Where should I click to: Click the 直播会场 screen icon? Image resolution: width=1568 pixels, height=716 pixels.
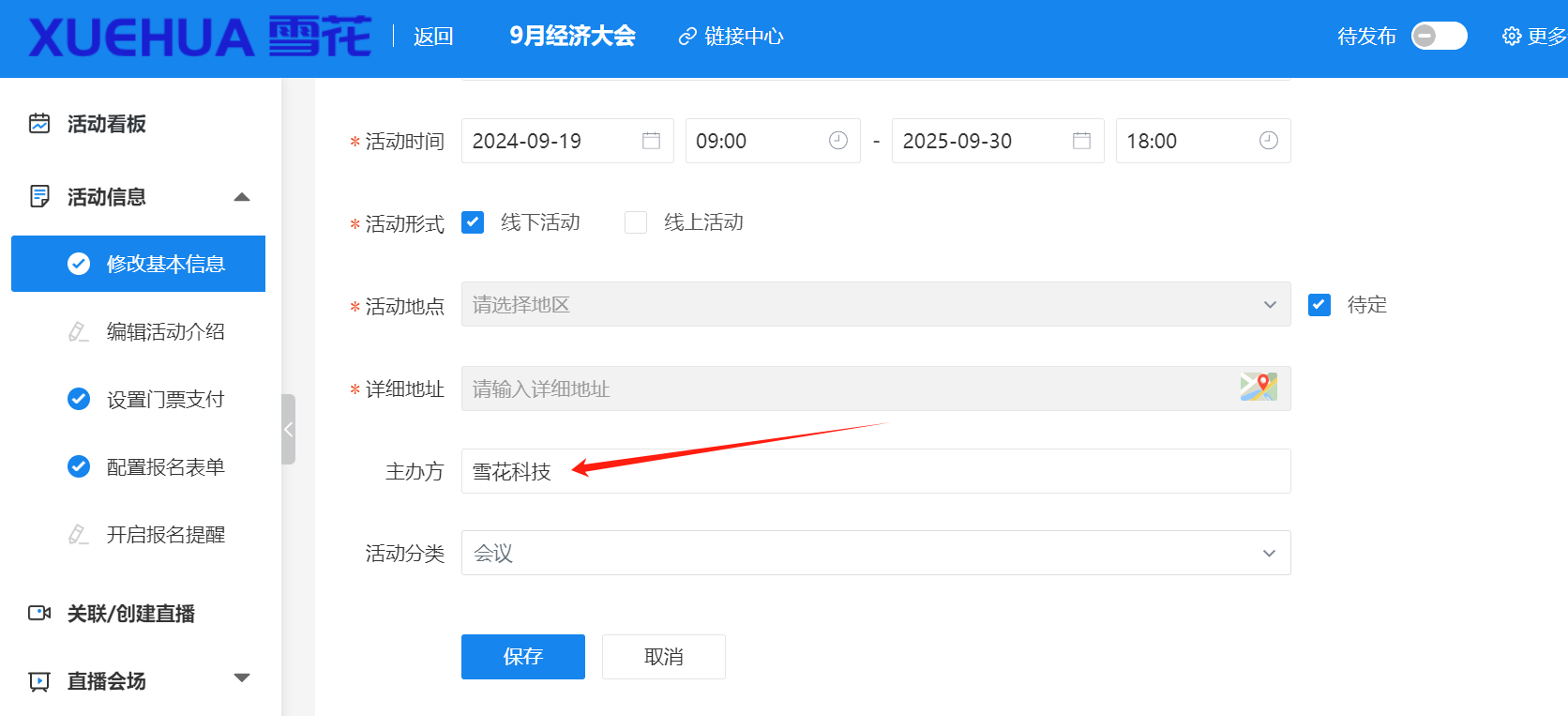(x=39, y=681)
